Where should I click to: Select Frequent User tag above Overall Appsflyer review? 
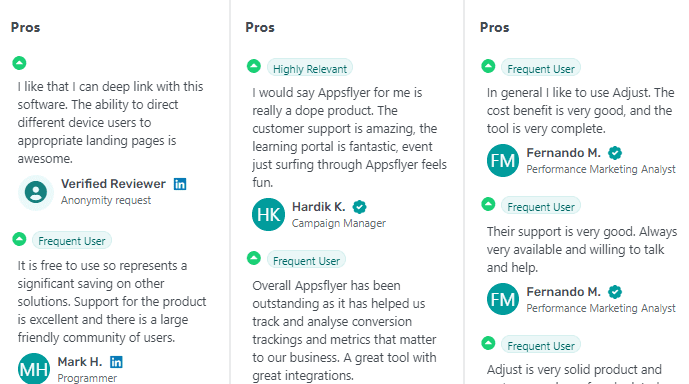click(306, 261)
